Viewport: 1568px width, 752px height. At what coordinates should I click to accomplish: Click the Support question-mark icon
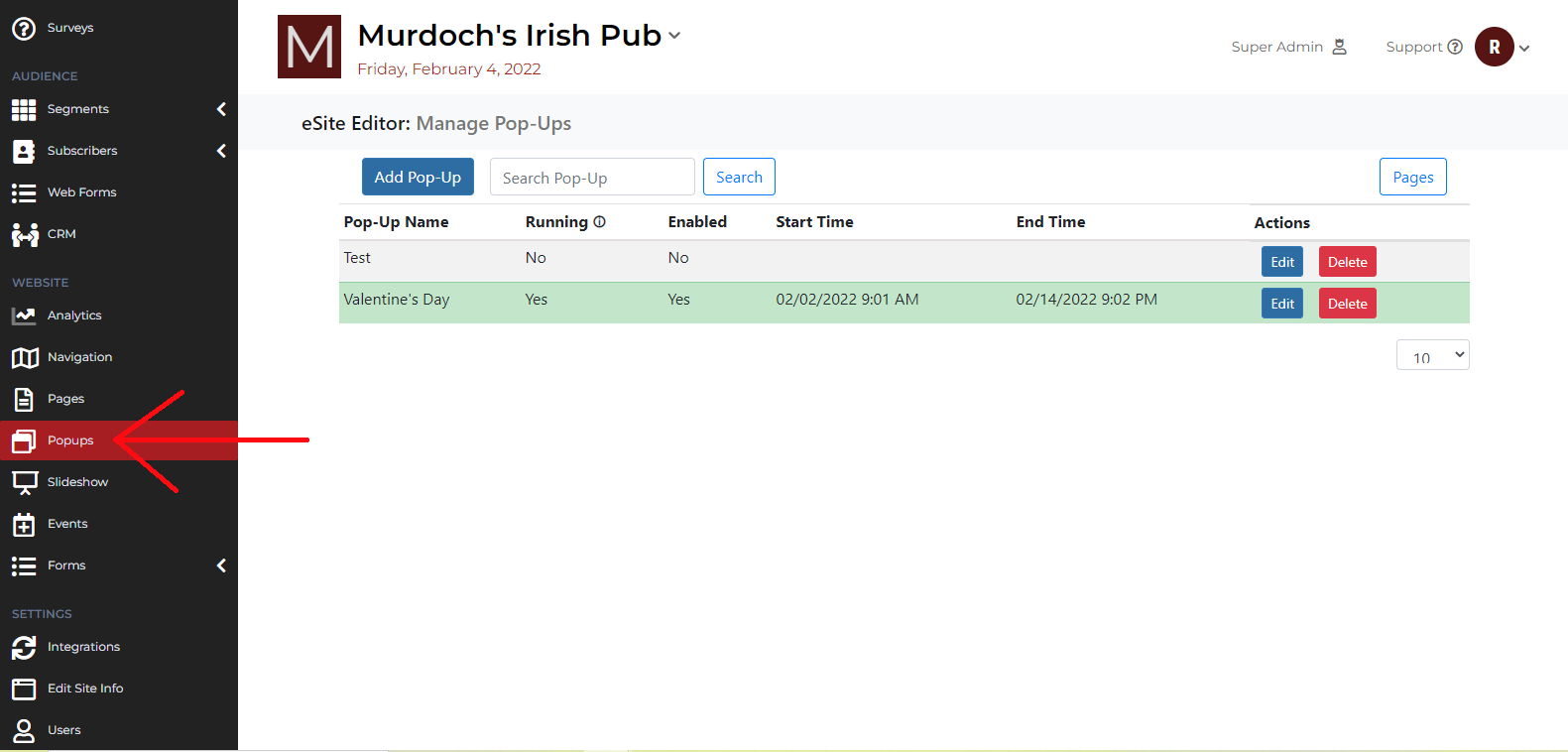coord(1455,47)
